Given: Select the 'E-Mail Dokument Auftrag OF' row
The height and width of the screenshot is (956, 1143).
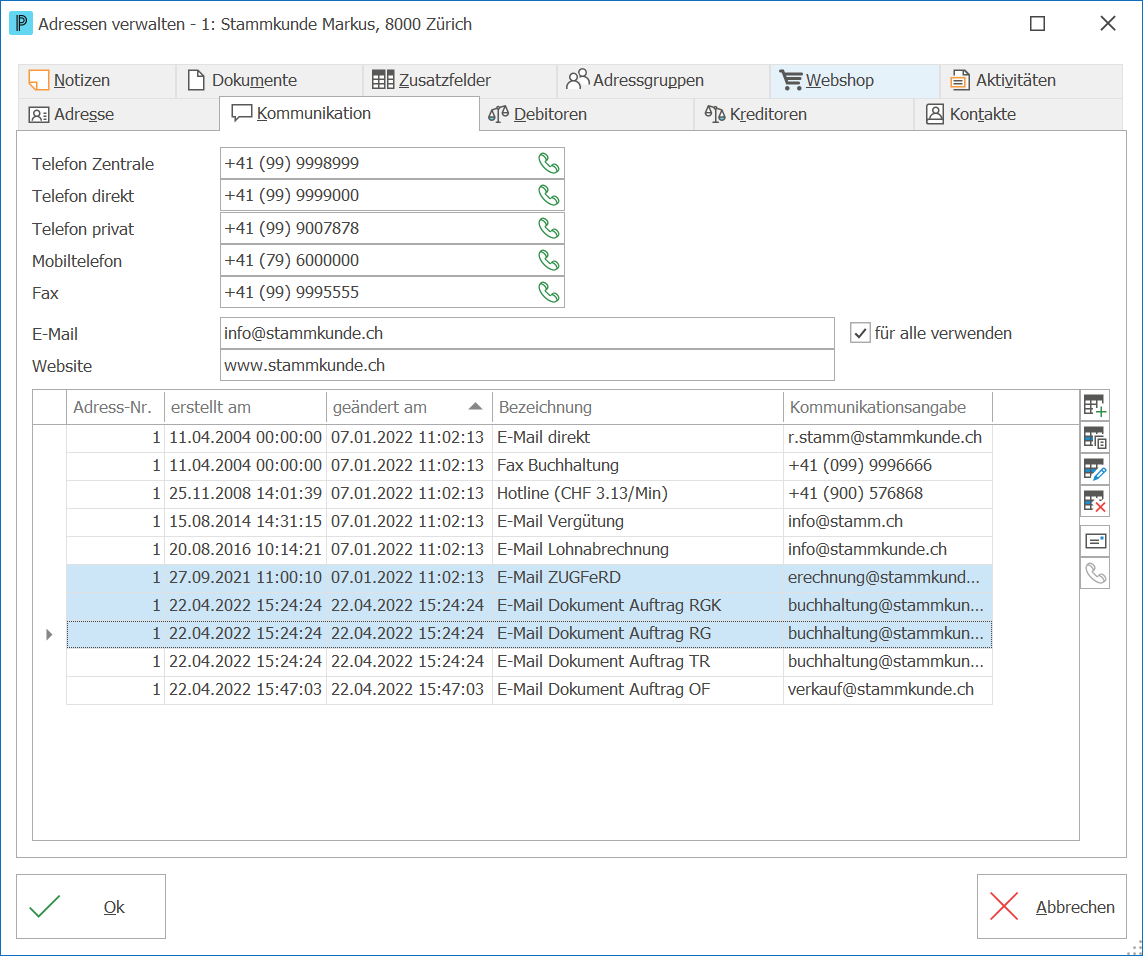Looking at the screenshot, I should [529, 690].
